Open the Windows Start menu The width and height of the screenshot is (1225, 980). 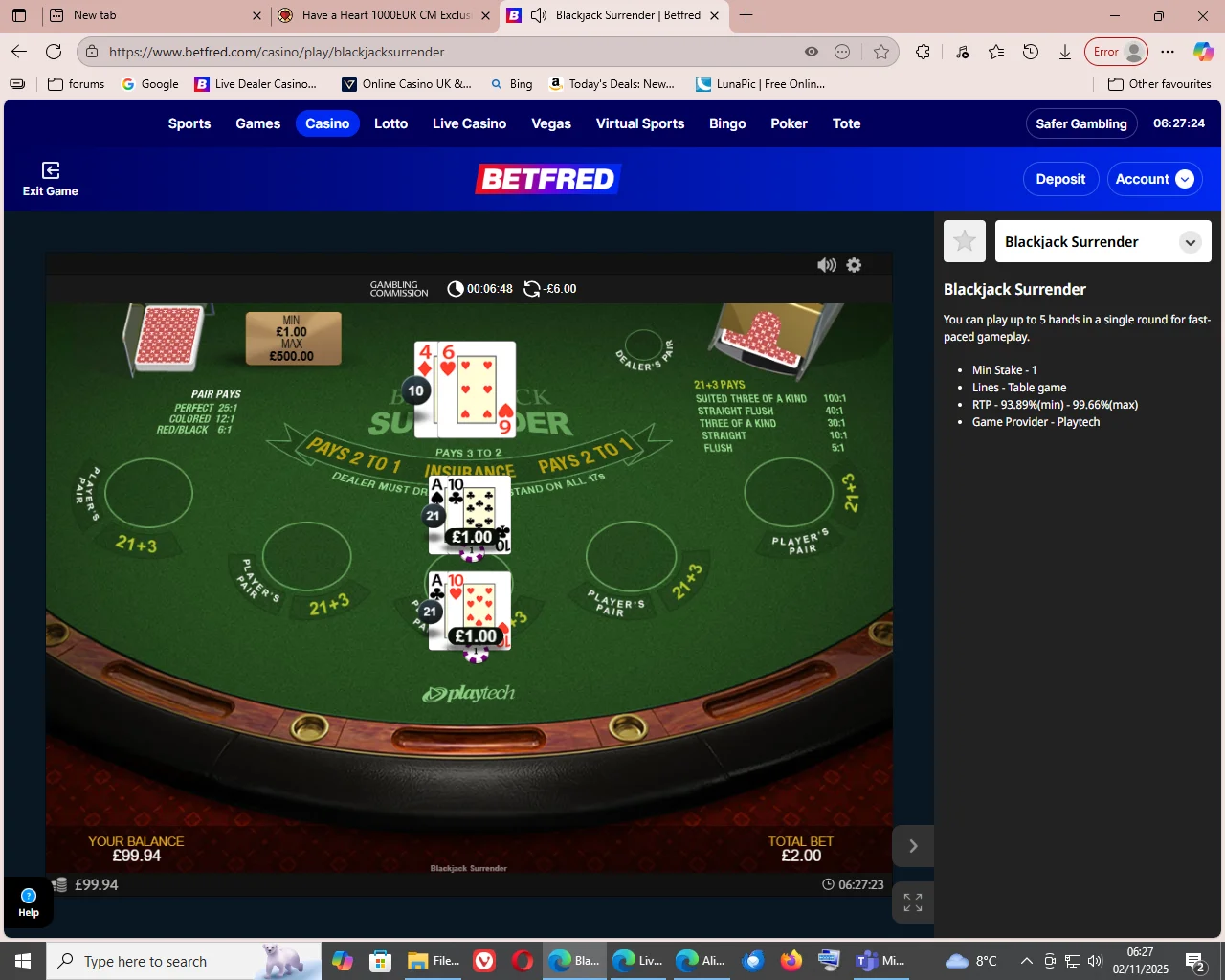tap(23, 961)
